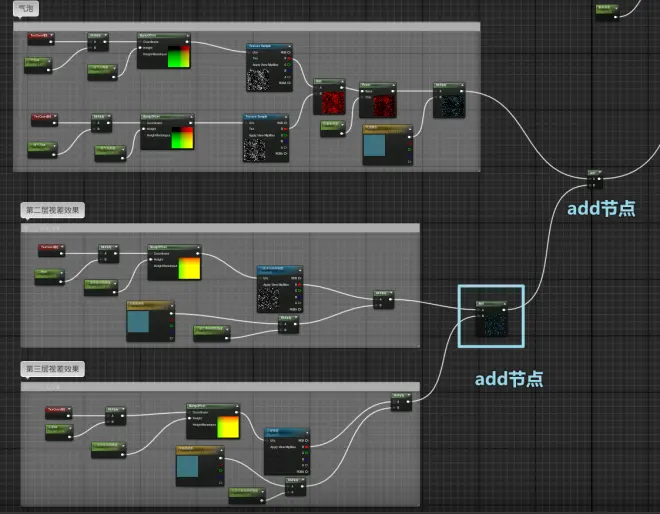Select bottom Multiply node in 第三层视差效果 group
This screenshot has height=514, width=660.
pyautogui.click(x=295, y=487)
